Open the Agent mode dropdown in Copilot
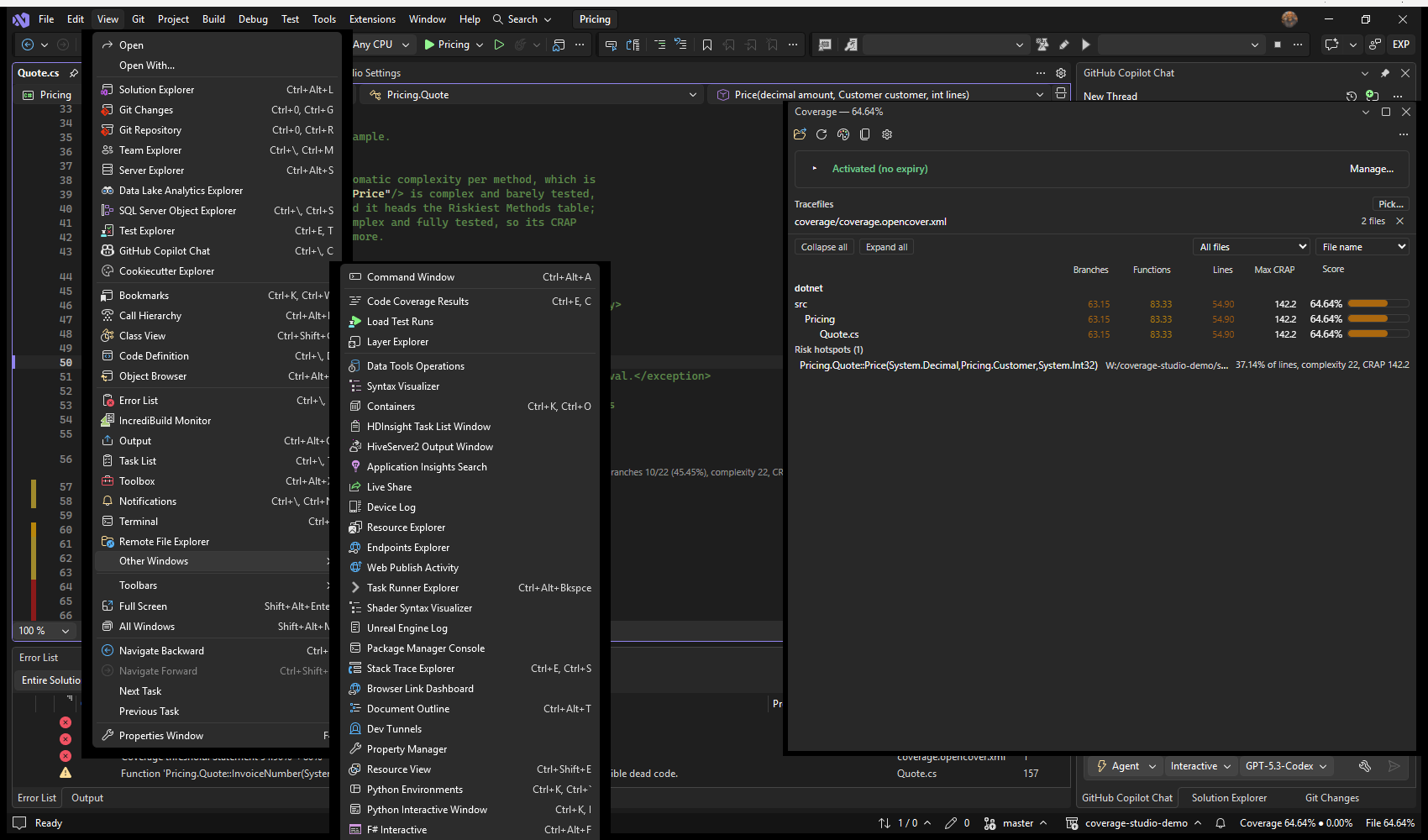The width and height of the screenshot is (1428, 840). coord(1126,766)
